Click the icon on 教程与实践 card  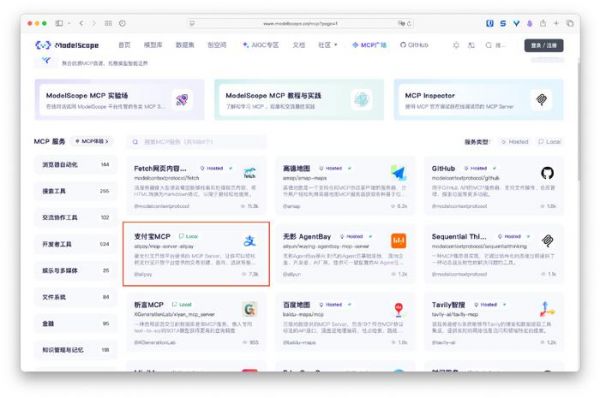pyautogui.click(x=361, y=100)
